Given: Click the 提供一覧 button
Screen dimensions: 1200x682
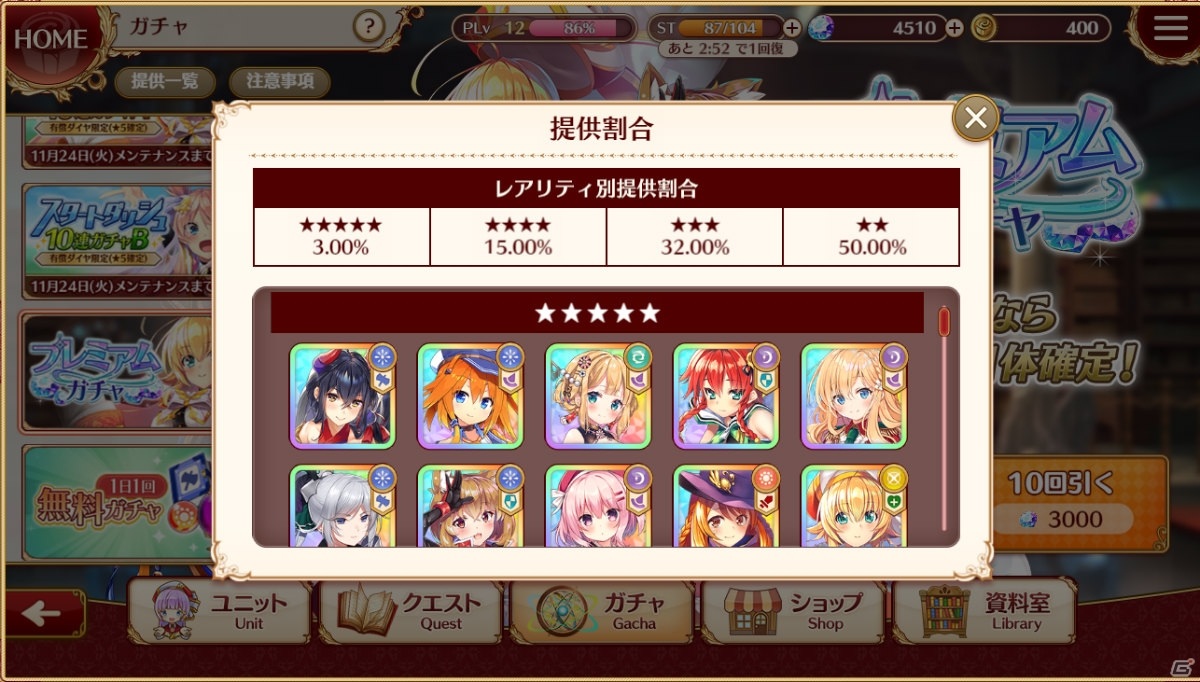Looking at the screenshot, I should point(166,82).
